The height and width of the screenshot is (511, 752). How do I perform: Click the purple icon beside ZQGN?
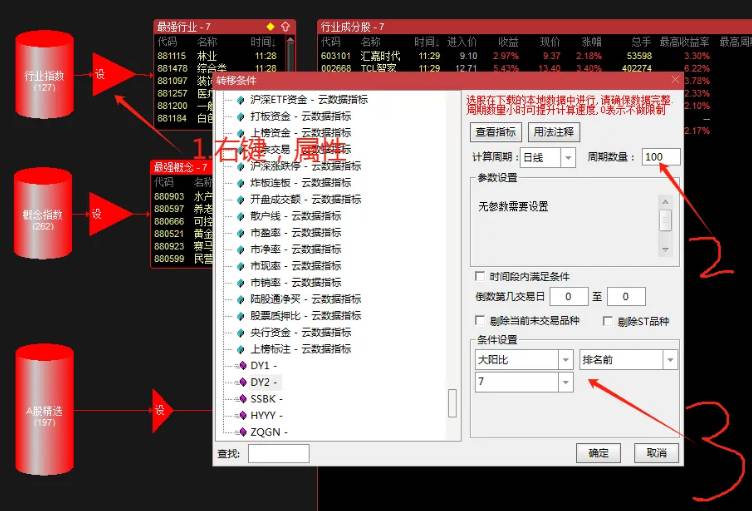click(x=243, y=432)
